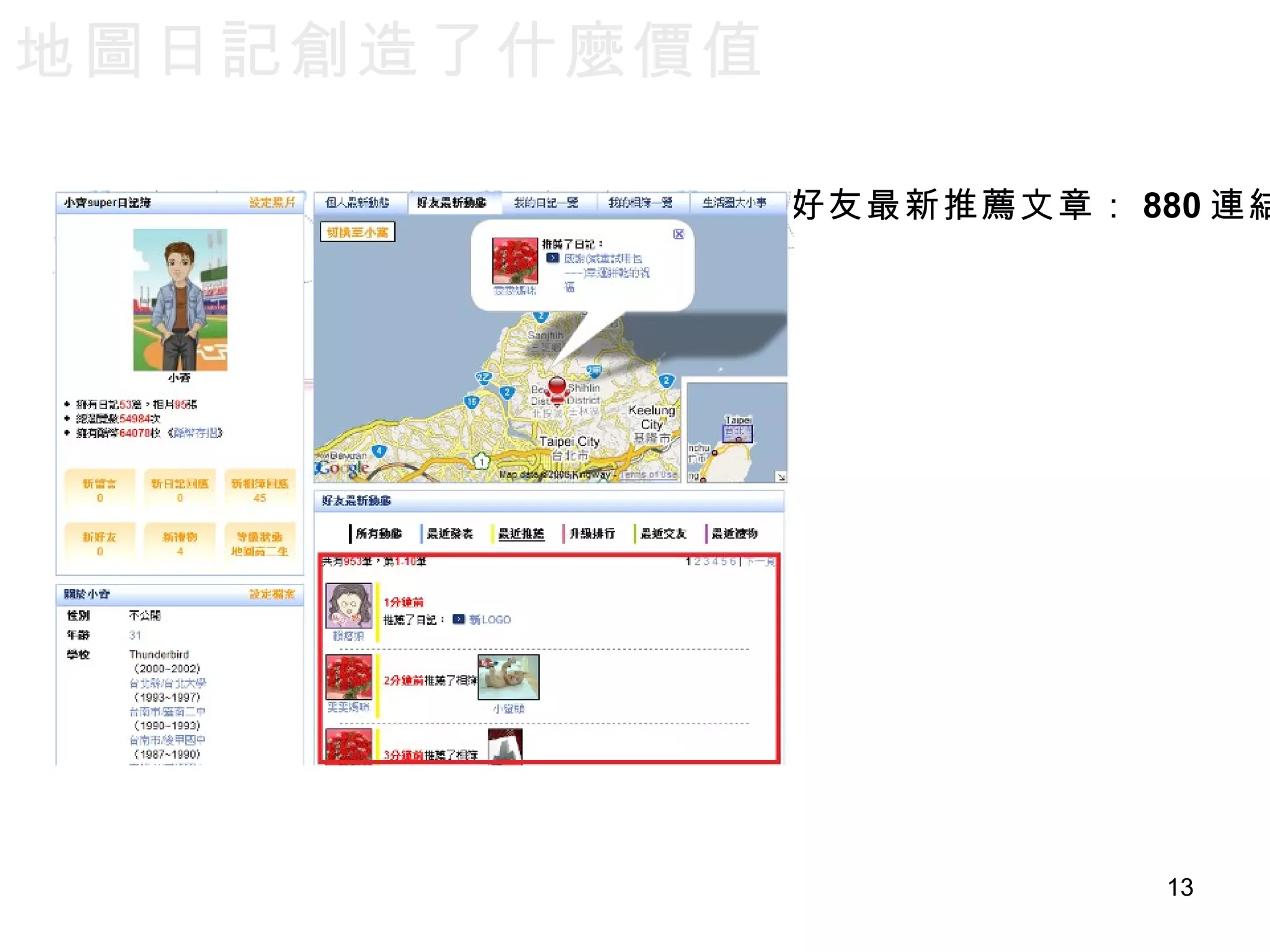Select the 最近交友 filter

[x=663, y=534]
